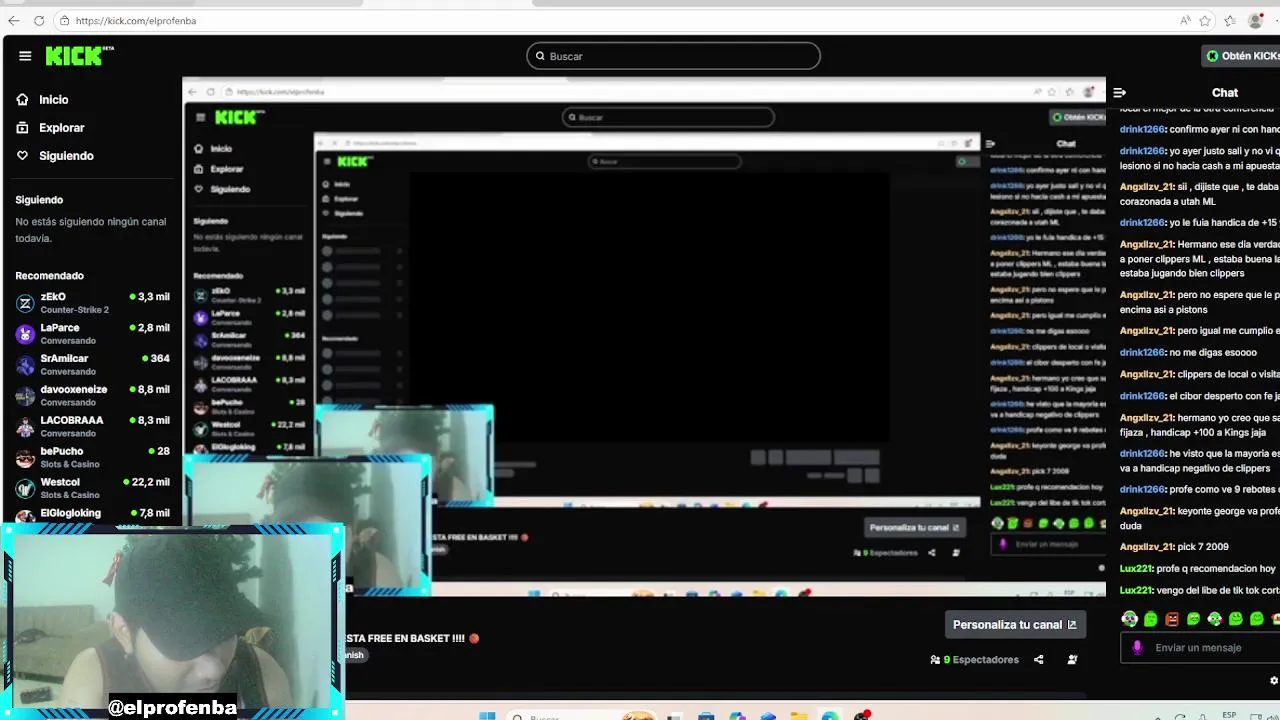Open zEkO recommended channel
1280x720 pixels.
tap(92, 303)
